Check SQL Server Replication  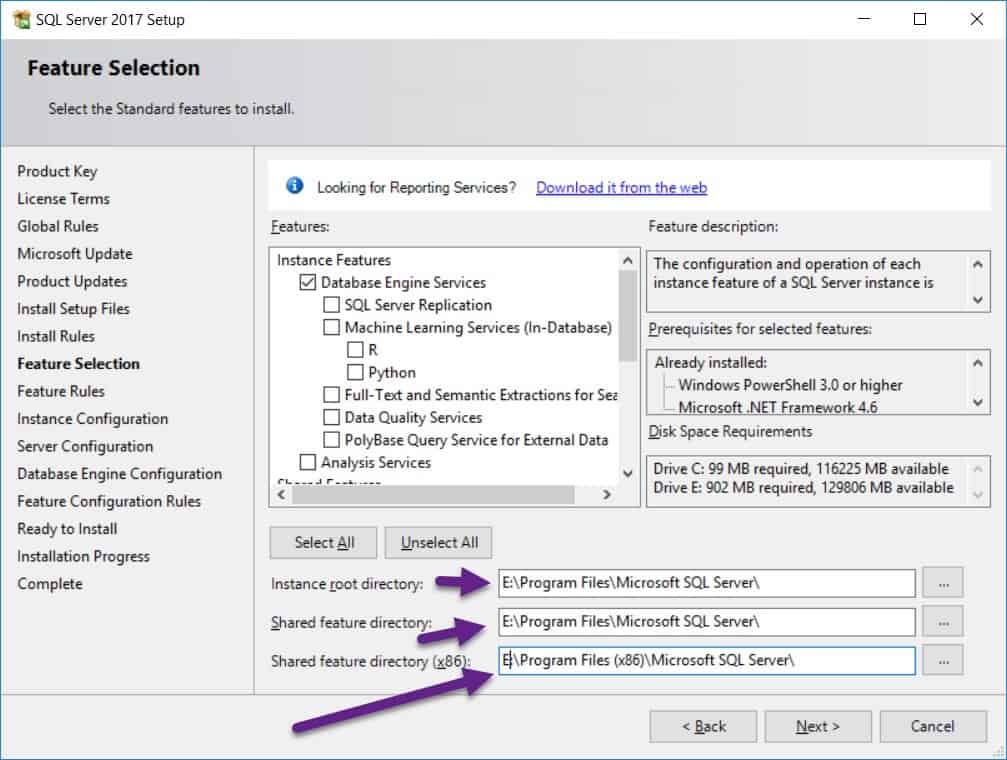coord(331,305)
